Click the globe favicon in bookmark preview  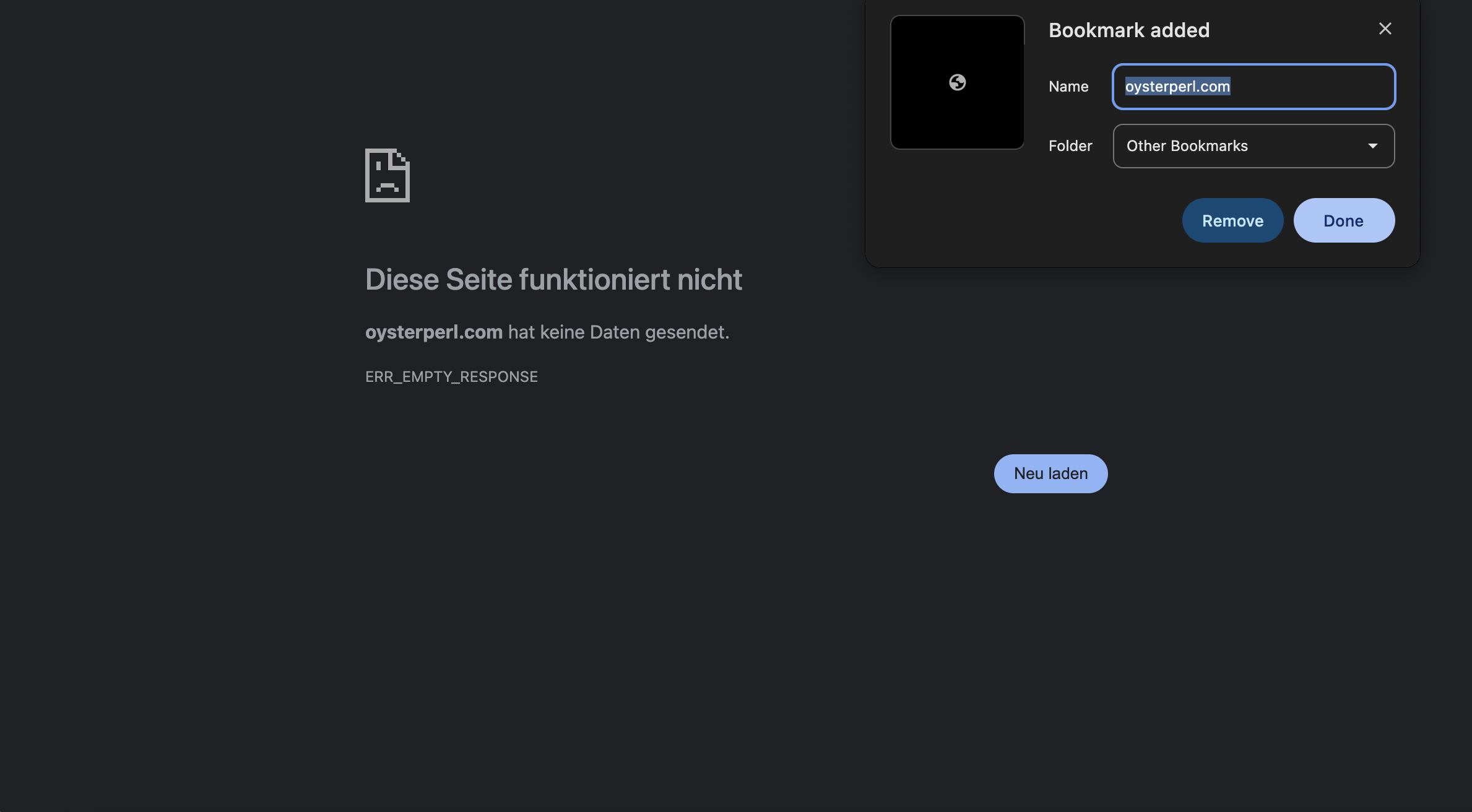[957, 82]
